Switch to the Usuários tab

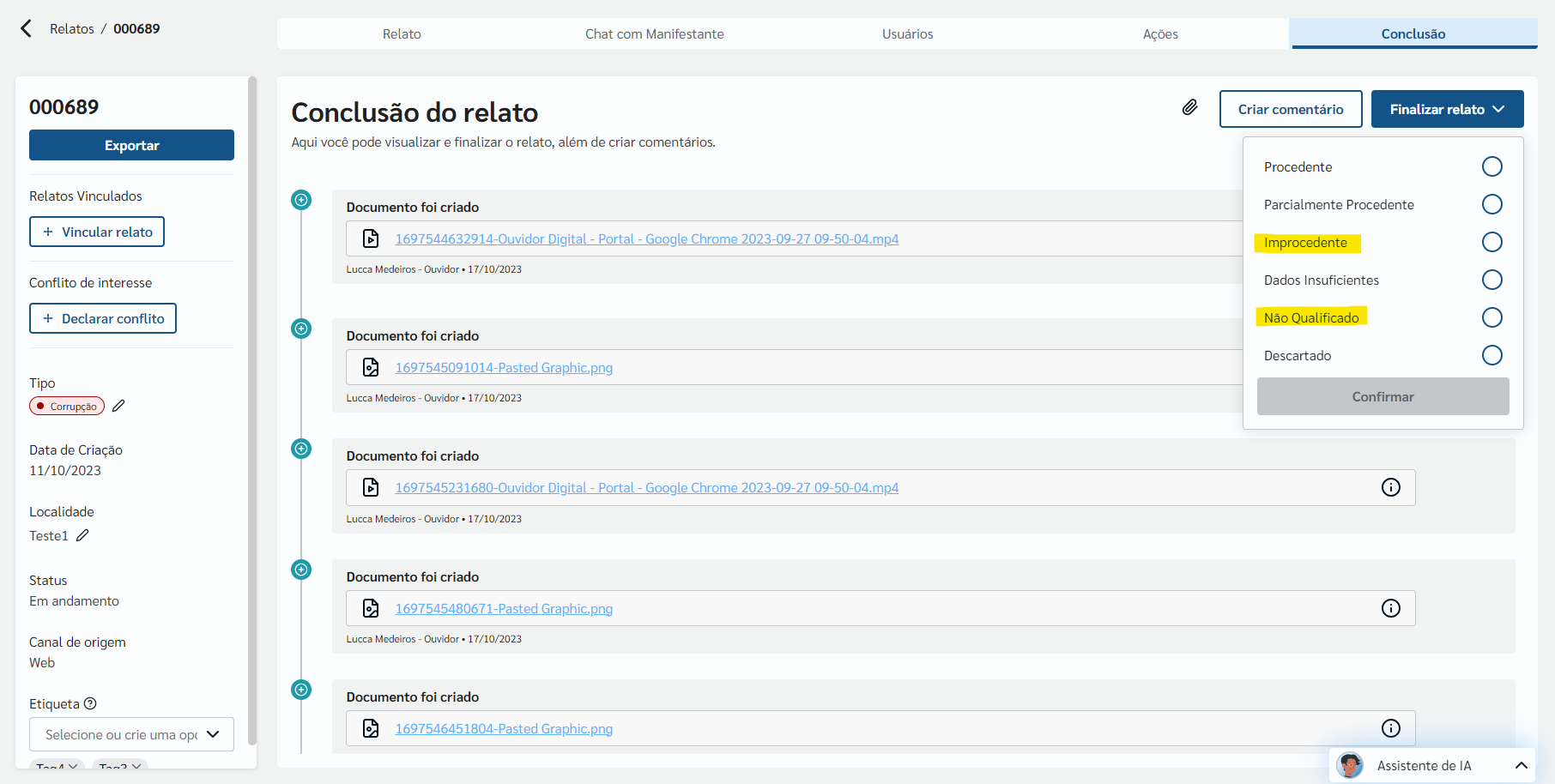coord(907,33)
